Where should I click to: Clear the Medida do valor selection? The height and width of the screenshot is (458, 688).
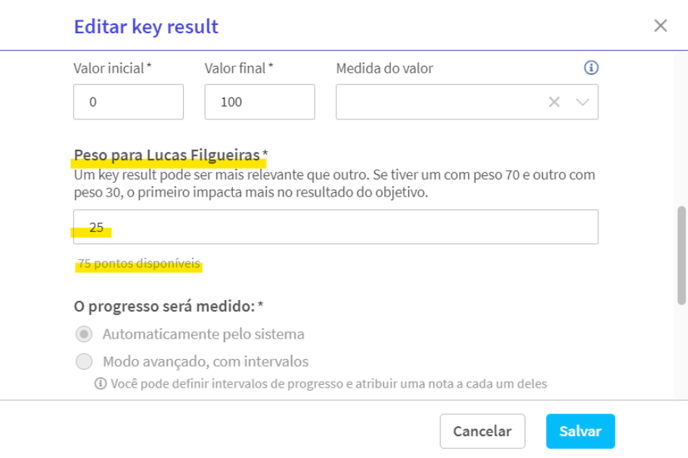pos(554,102)
